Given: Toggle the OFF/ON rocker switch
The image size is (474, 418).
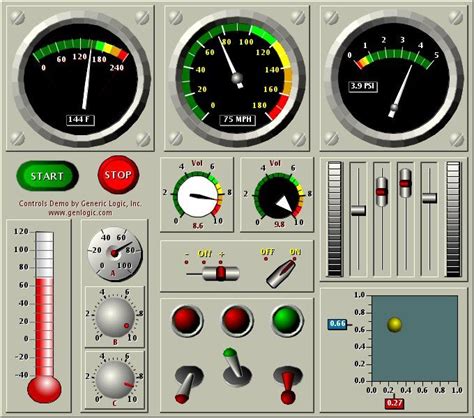Looking at the screenshot, I should click(x=282, y=274).
